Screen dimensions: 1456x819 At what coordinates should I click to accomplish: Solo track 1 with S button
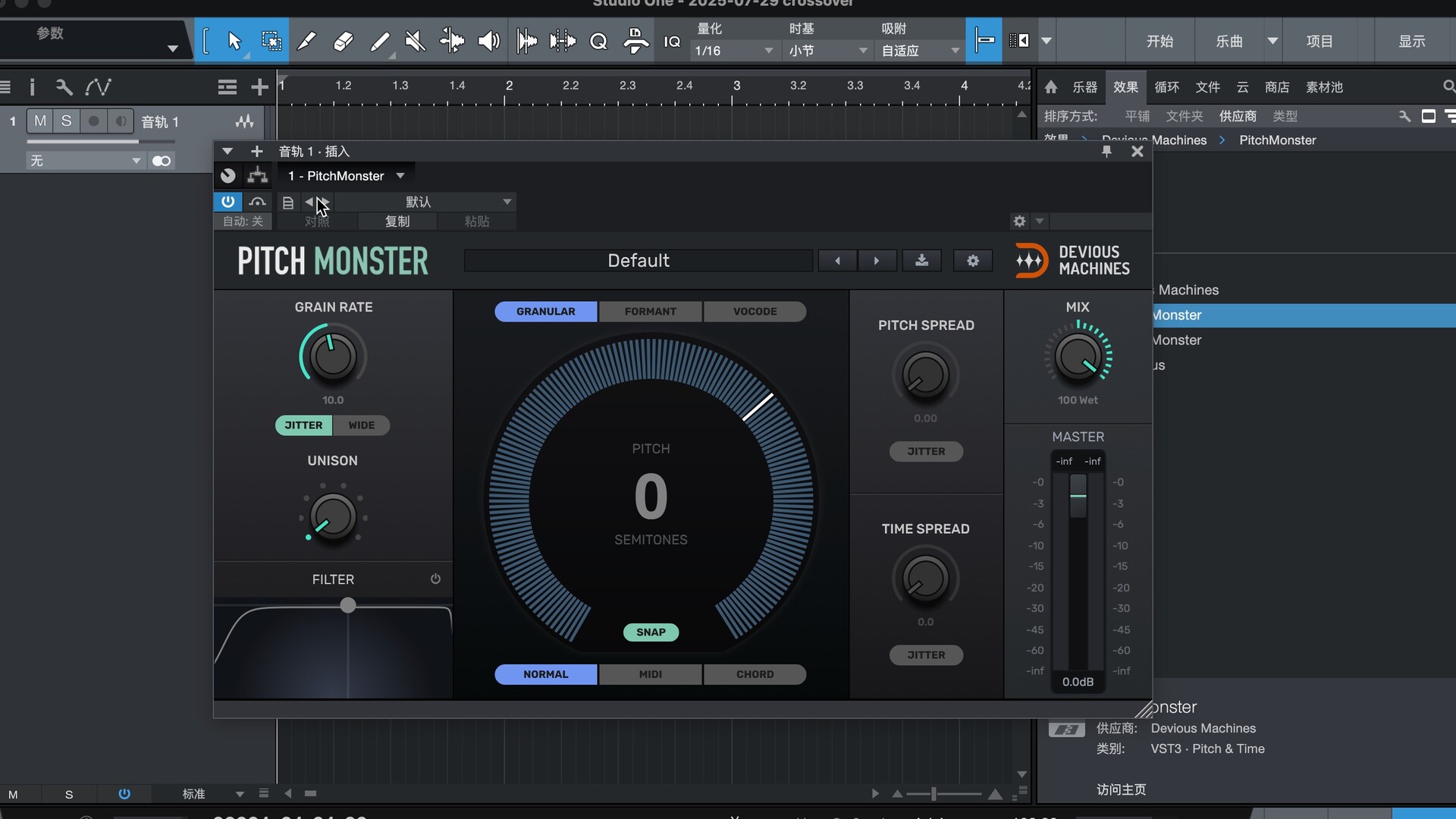pyautogui.click(x=67, y=121)
